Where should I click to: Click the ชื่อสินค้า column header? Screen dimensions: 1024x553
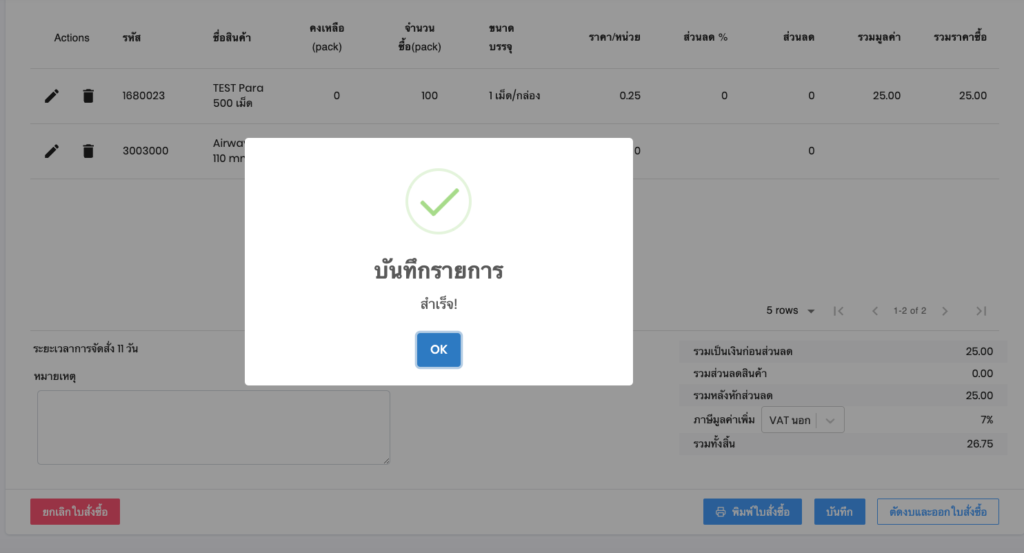point(231,38)
